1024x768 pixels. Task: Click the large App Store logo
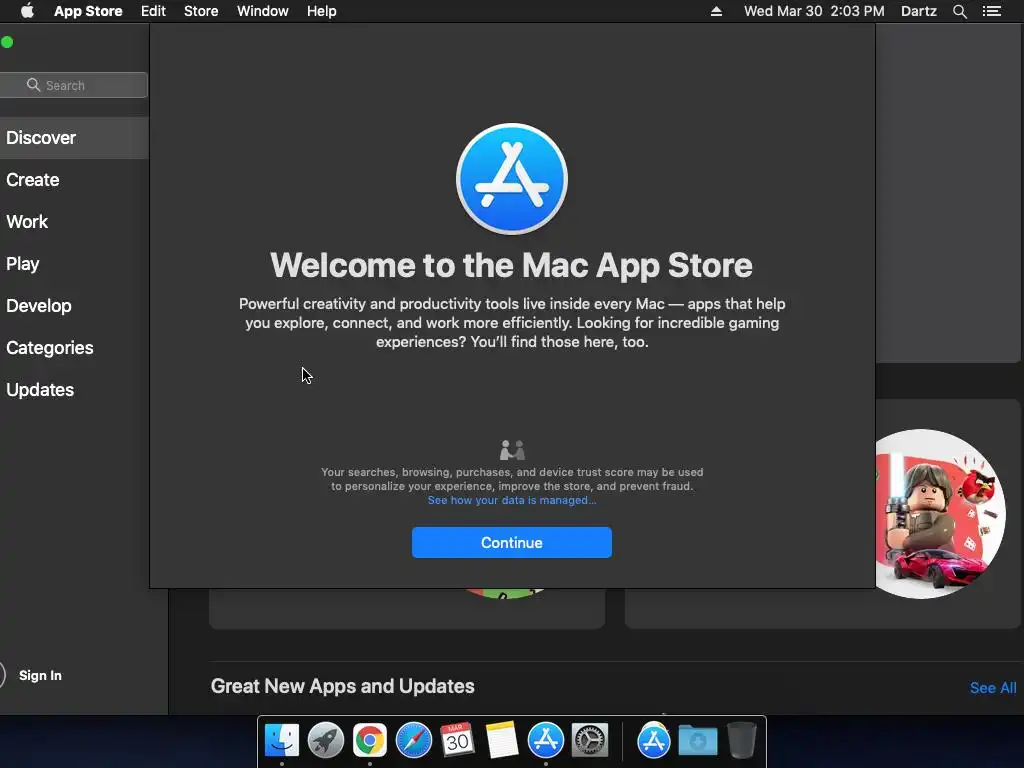coord(512,179)
